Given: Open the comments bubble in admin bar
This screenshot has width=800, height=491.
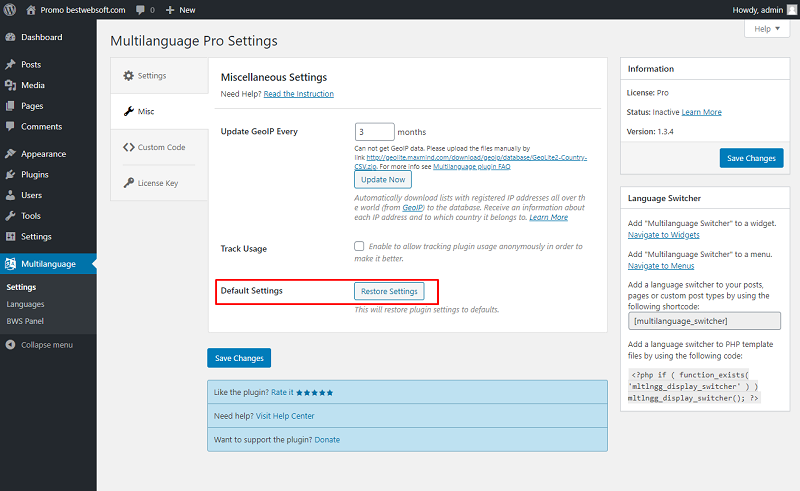Looking at the screenshot, I should (x=140, y=10).
